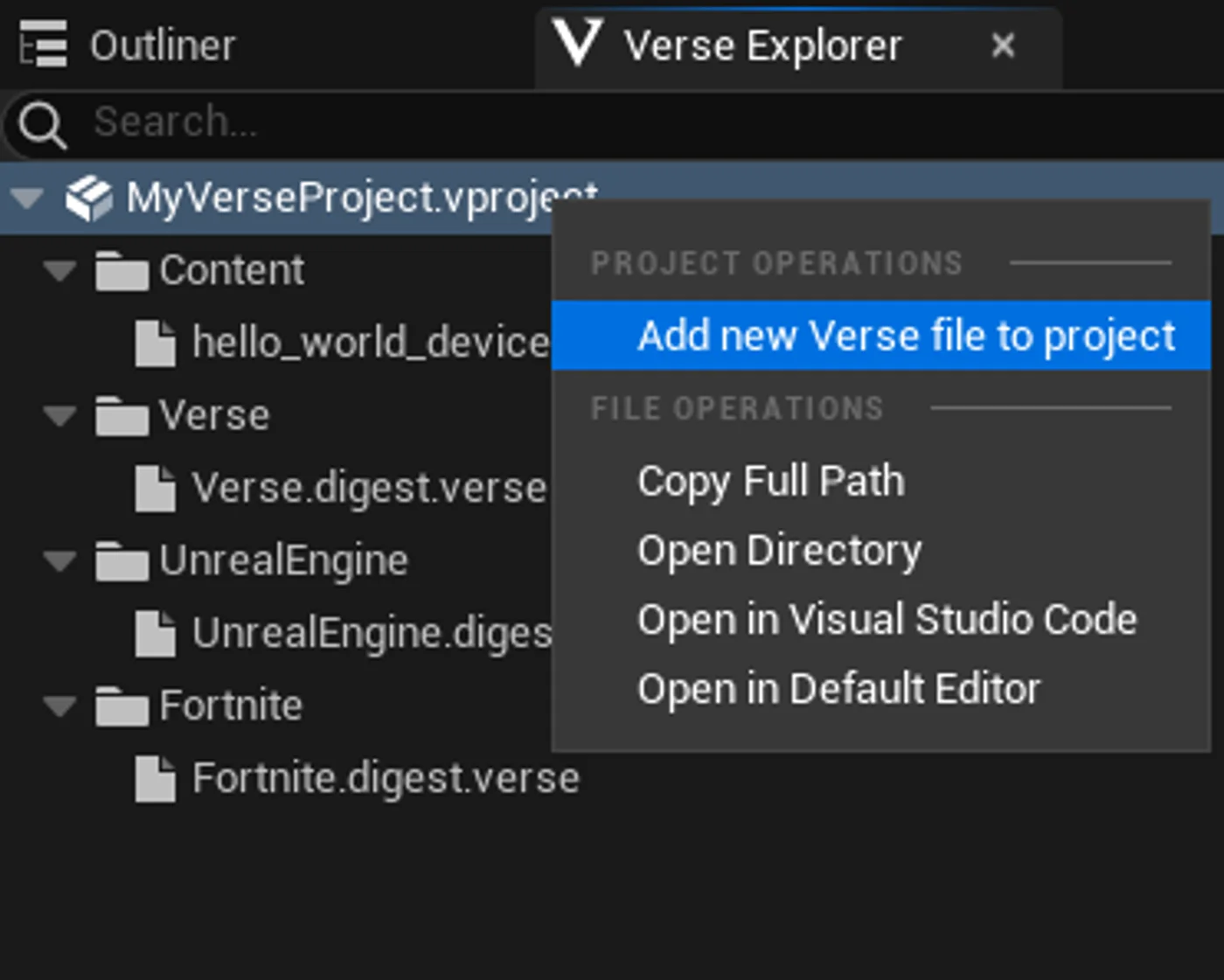
Task: Collapse the Fortnite folder arrow
Action: coord(60,705)
